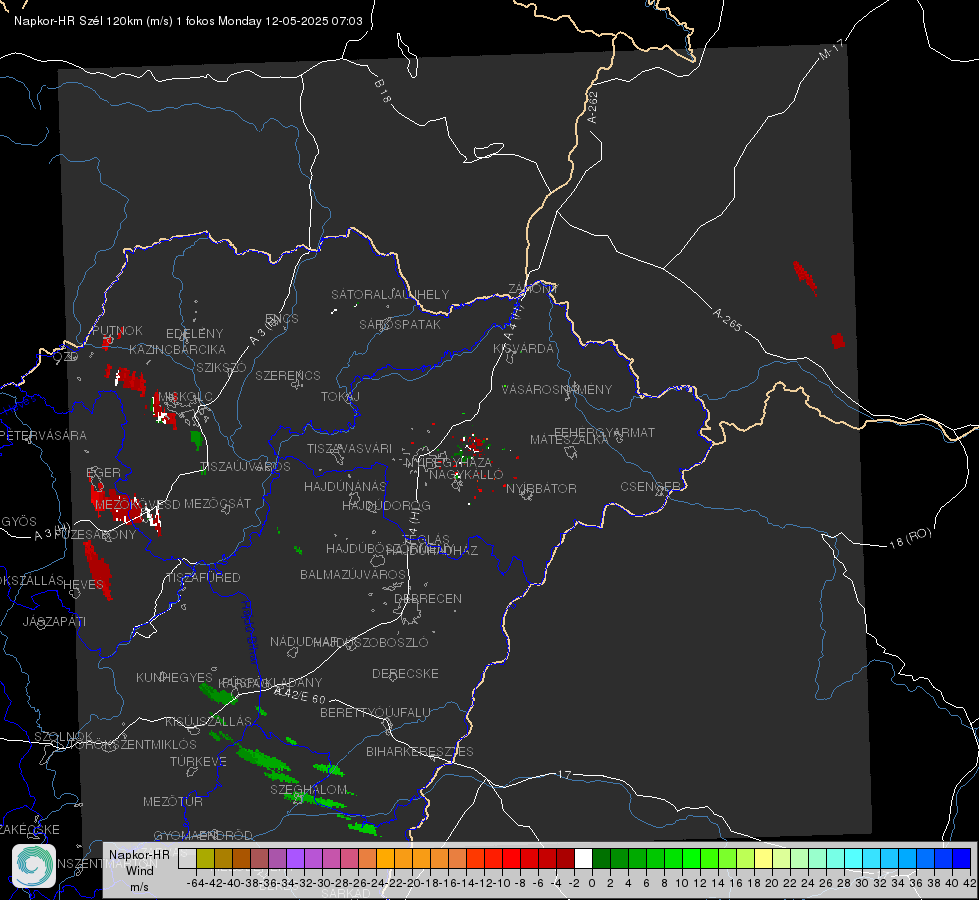Select the yellow swatch between 18 and 20
Screen dimensions: 979x900
click(x=763, y=858)
